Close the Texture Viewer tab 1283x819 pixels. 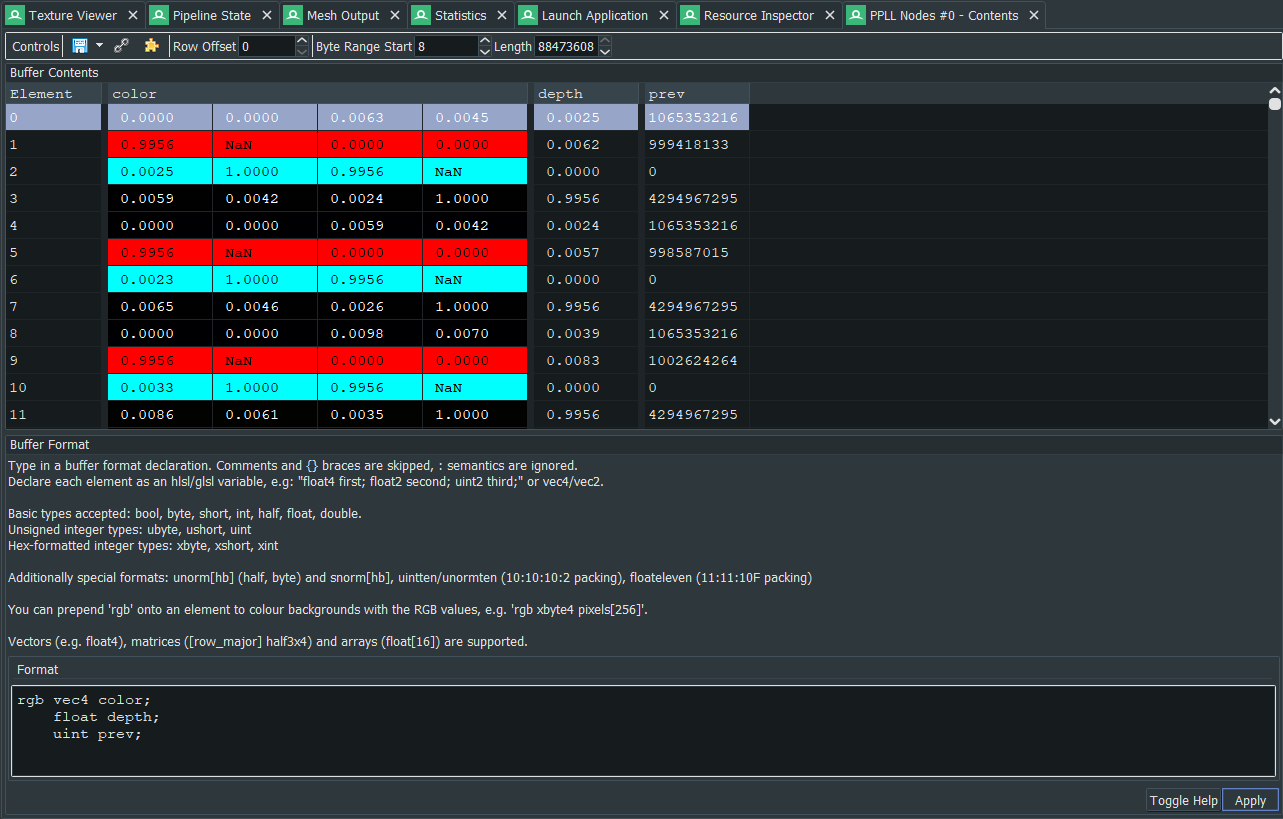133,16
